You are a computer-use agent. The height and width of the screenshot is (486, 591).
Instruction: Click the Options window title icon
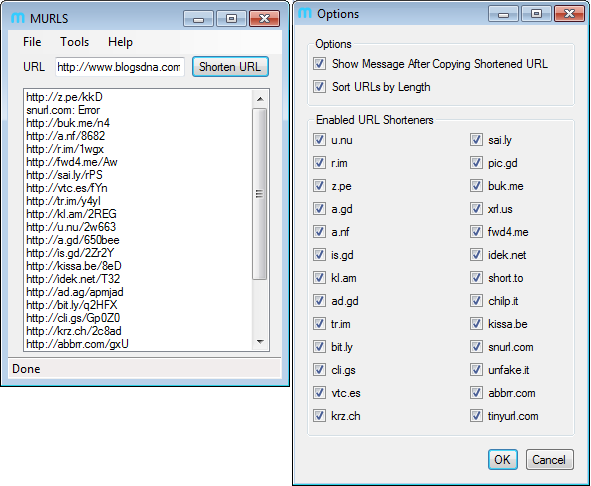pyautogui.click(x=305, y=13)
